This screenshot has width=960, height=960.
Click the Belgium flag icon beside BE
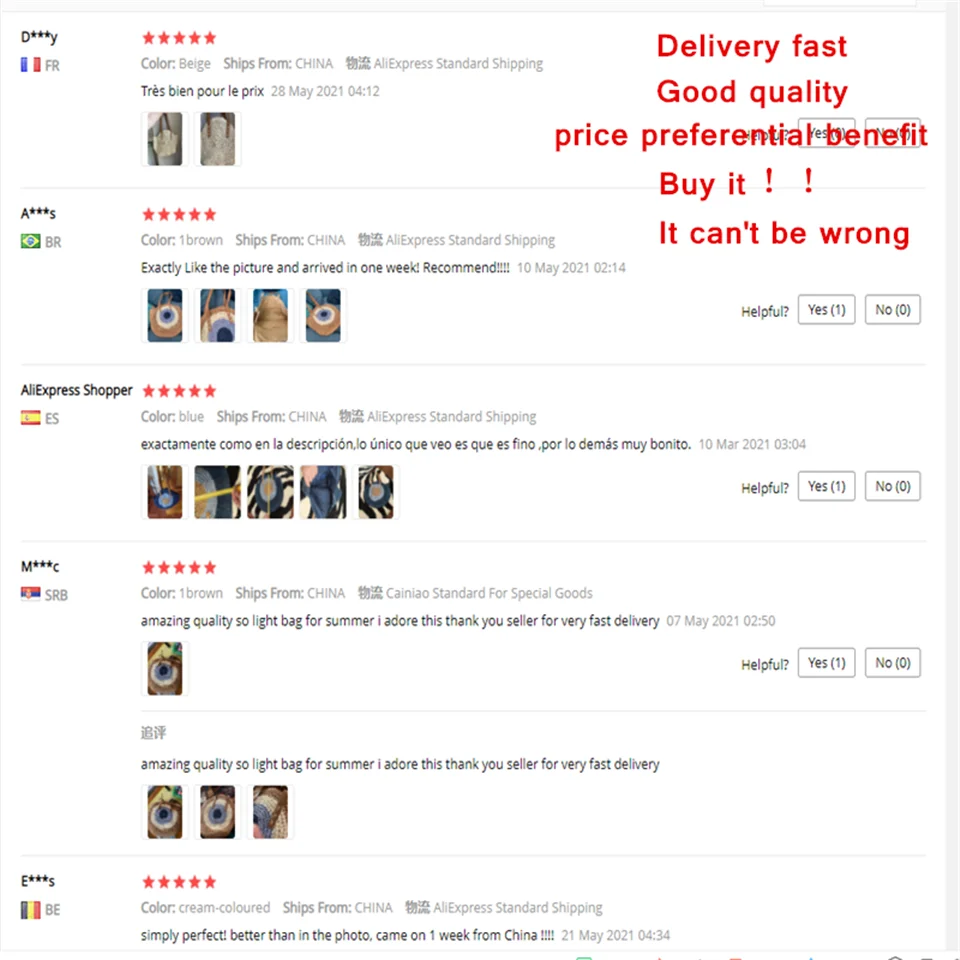(31, 909)
